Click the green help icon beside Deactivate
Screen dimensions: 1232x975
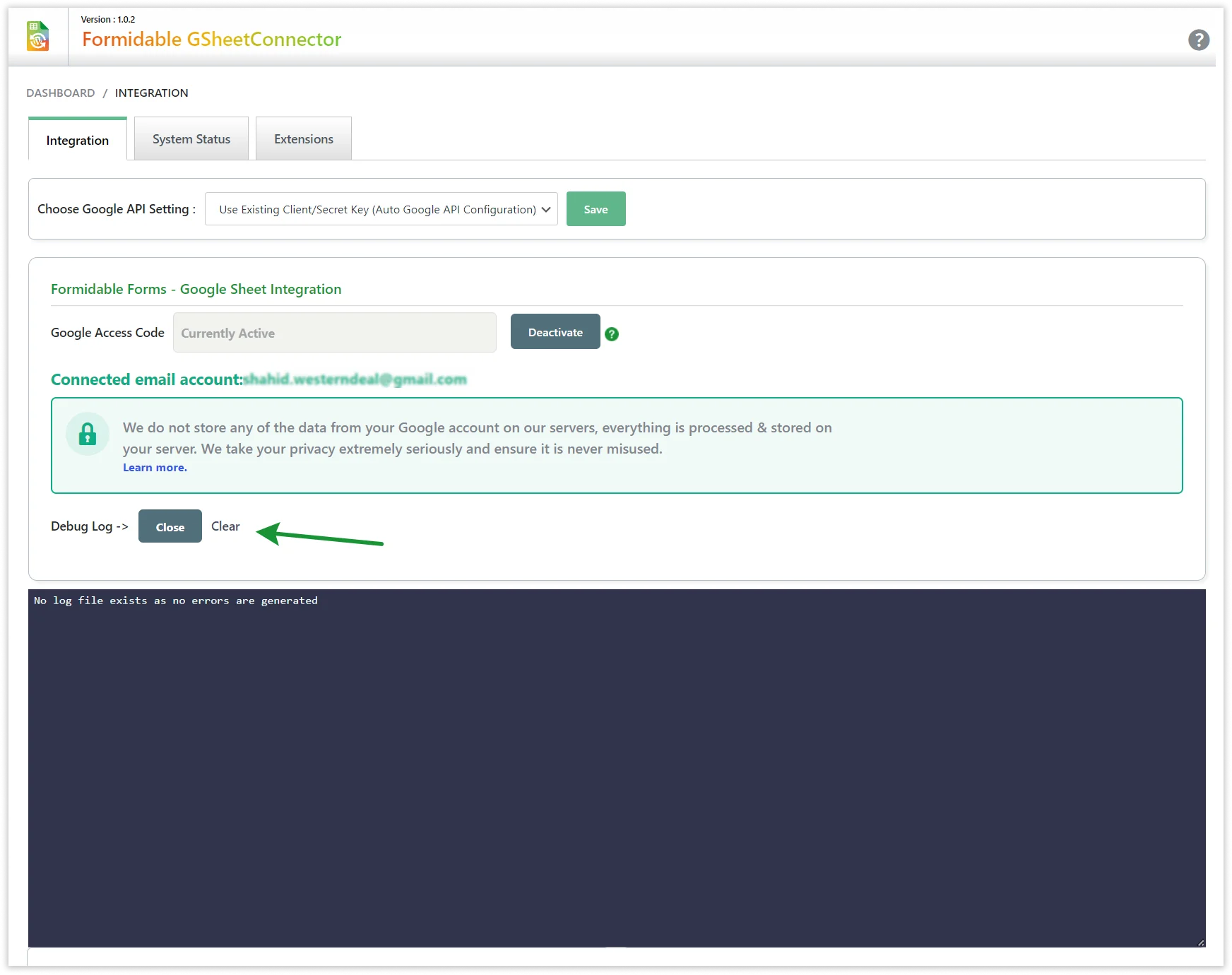click(612, 334)
